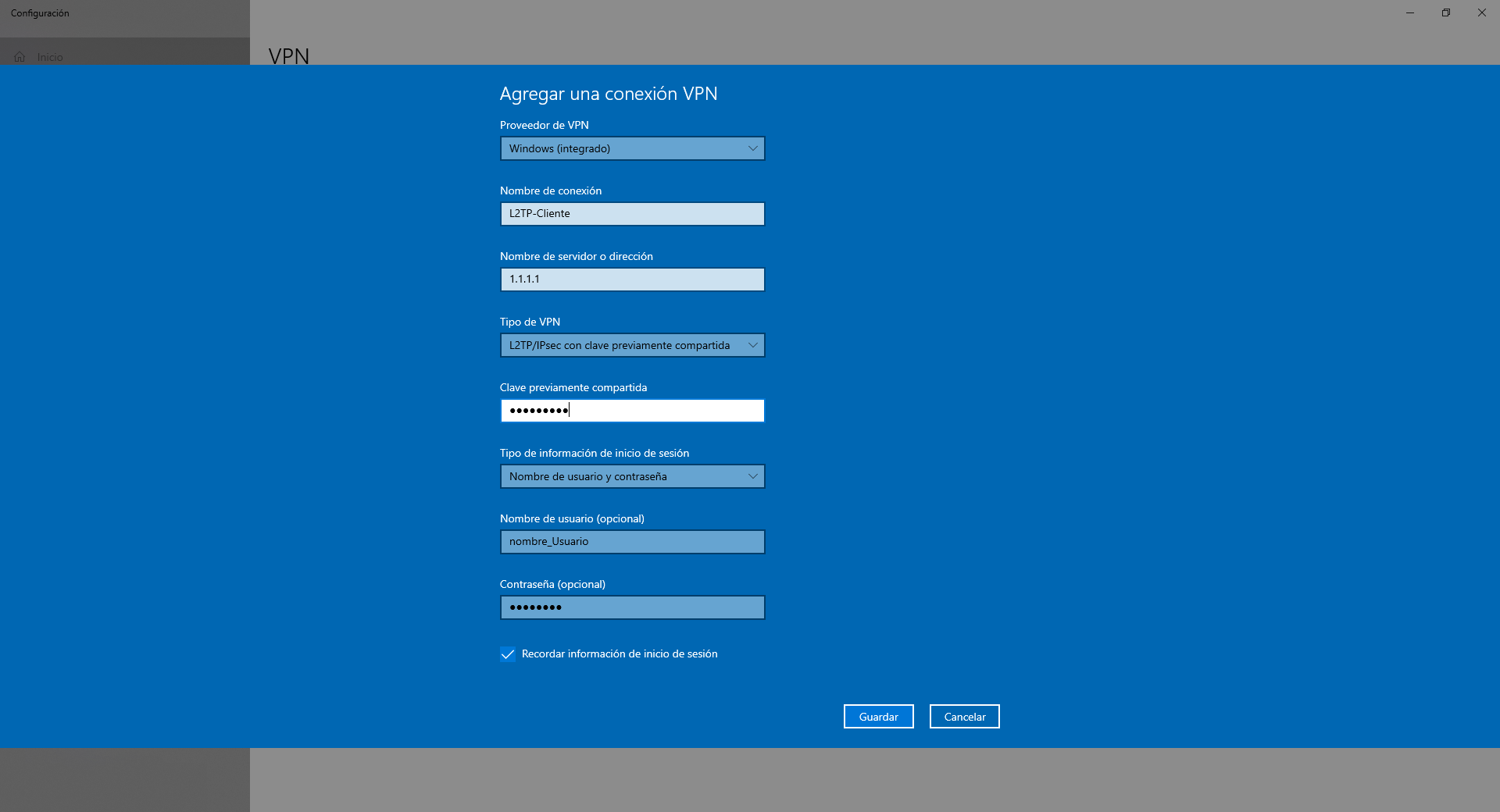Minimize the Configuración window
This screenshot has width=1500, height=812.
coord(1410,12)
